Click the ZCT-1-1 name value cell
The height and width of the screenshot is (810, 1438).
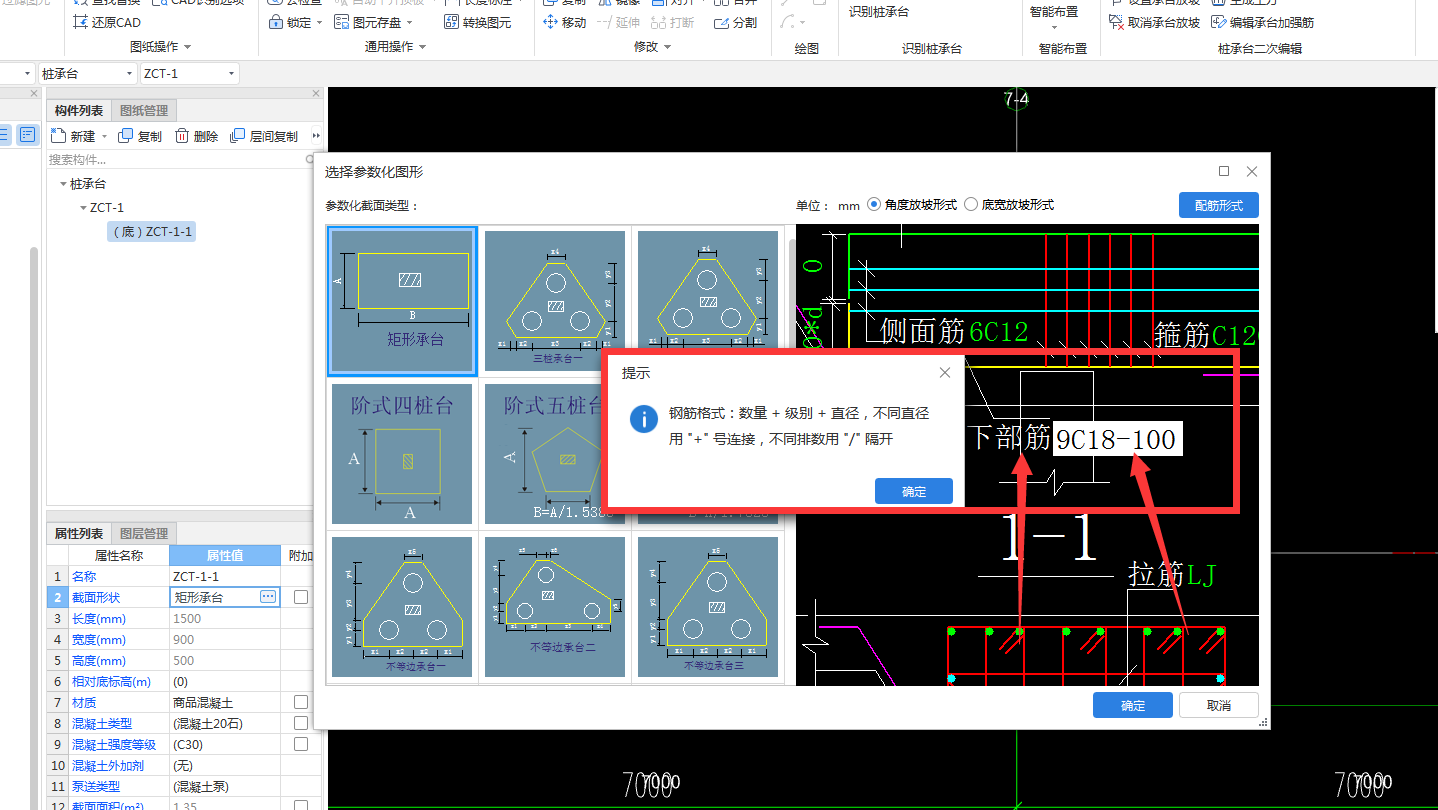click(x=225, y=576)
